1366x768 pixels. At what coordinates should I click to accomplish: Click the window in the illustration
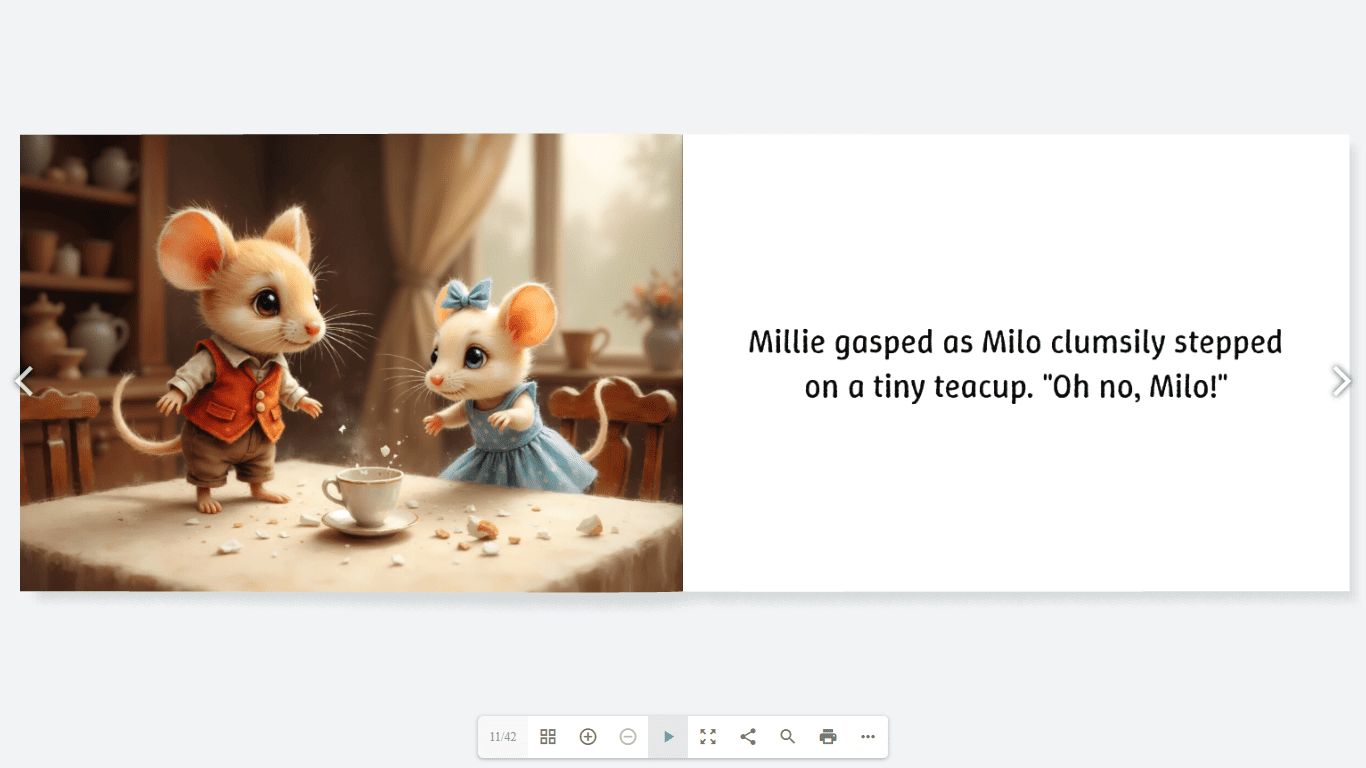(x=600, y=230)
